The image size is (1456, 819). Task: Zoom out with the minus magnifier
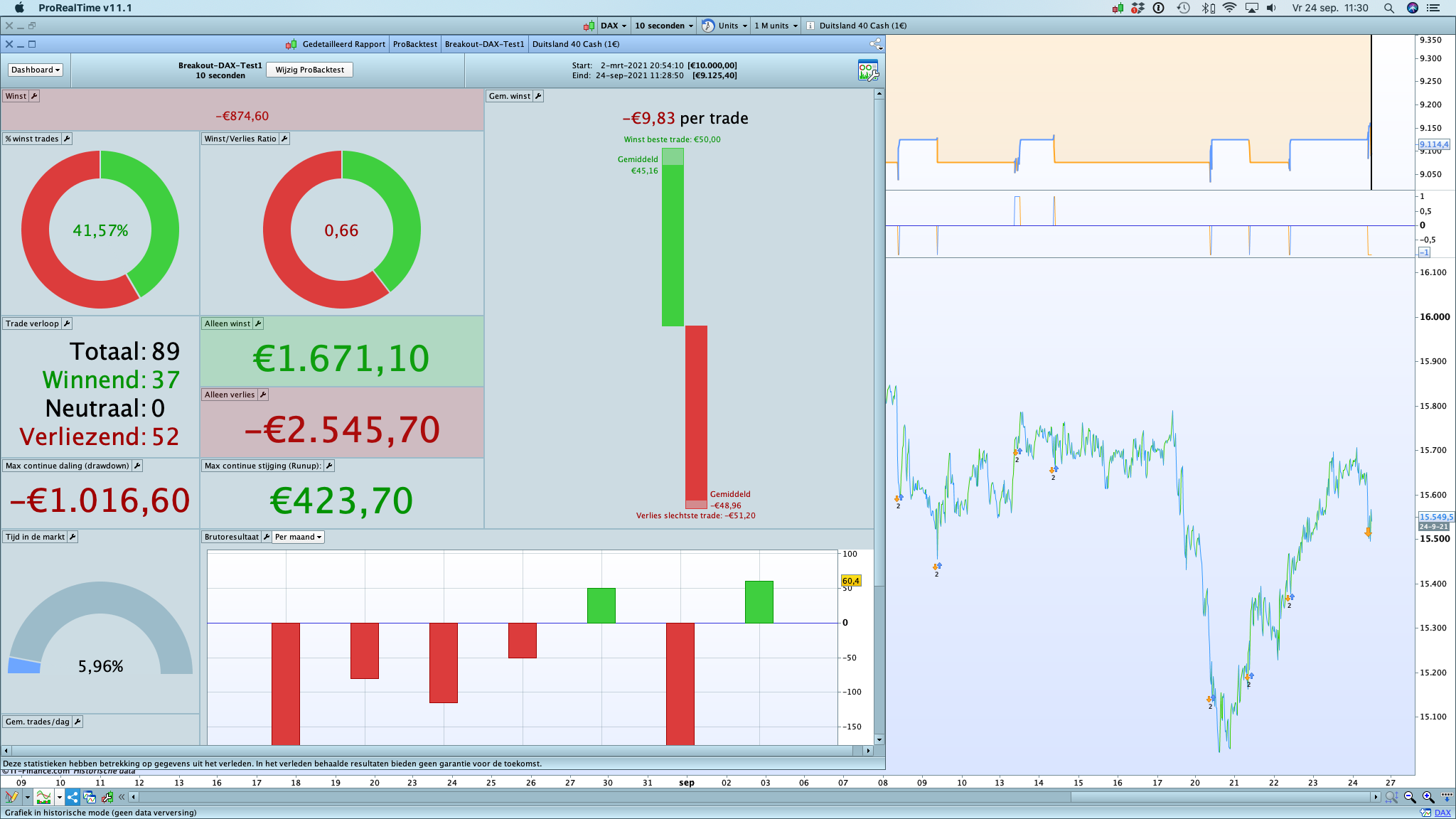(1410, 798)
